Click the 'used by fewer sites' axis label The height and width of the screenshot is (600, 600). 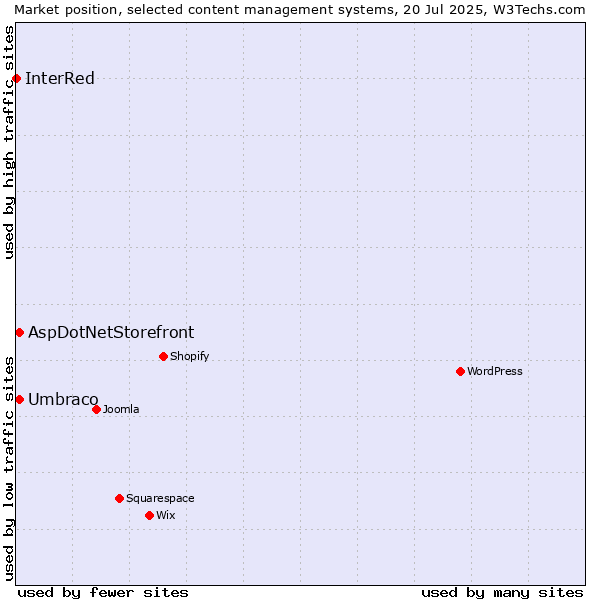[103, 593]
